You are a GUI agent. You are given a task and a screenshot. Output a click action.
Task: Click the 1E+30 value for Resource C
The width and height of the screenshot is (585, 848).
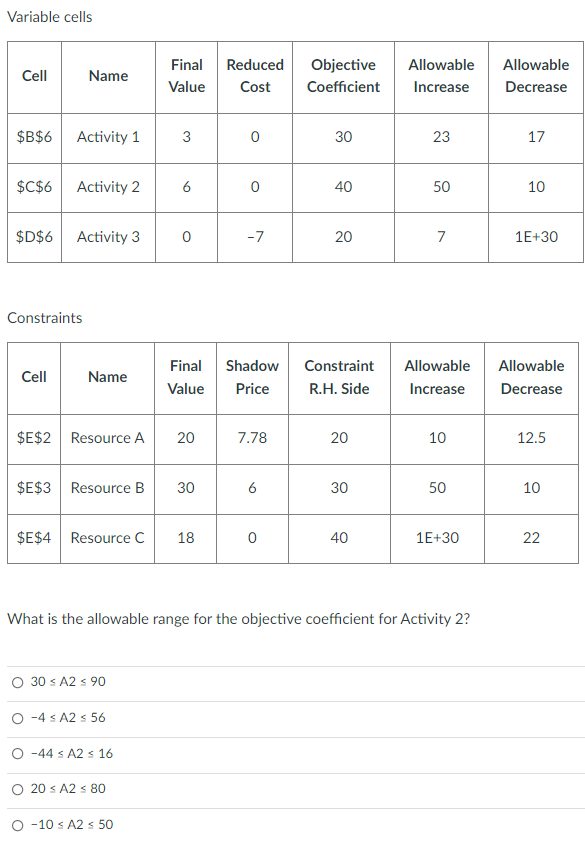[x=437, y=538]
